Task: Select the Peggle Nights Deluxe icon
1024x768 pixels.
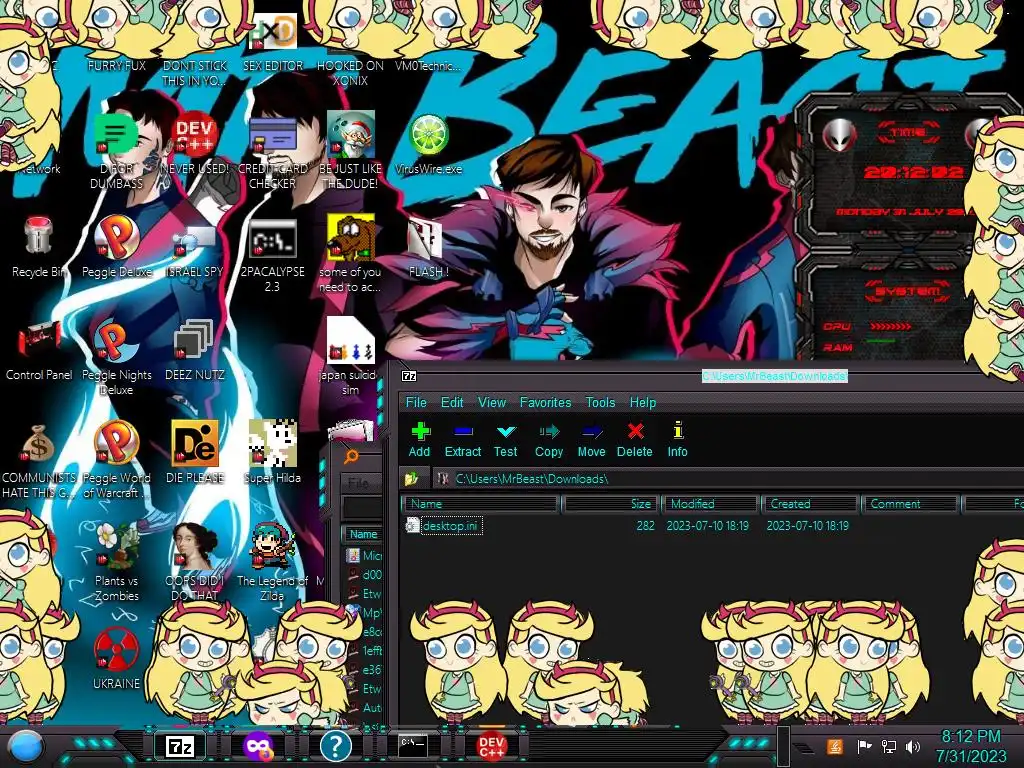Action: (117, 358)
